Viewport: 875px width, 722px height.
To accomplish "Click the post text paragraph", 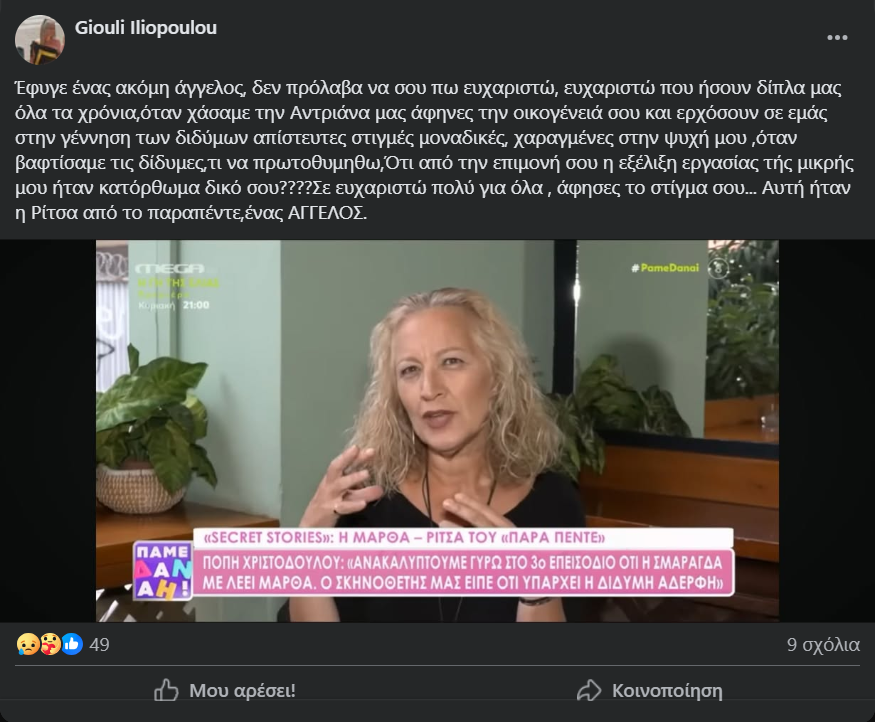I will pyautogui.click(x=435, y=150).
